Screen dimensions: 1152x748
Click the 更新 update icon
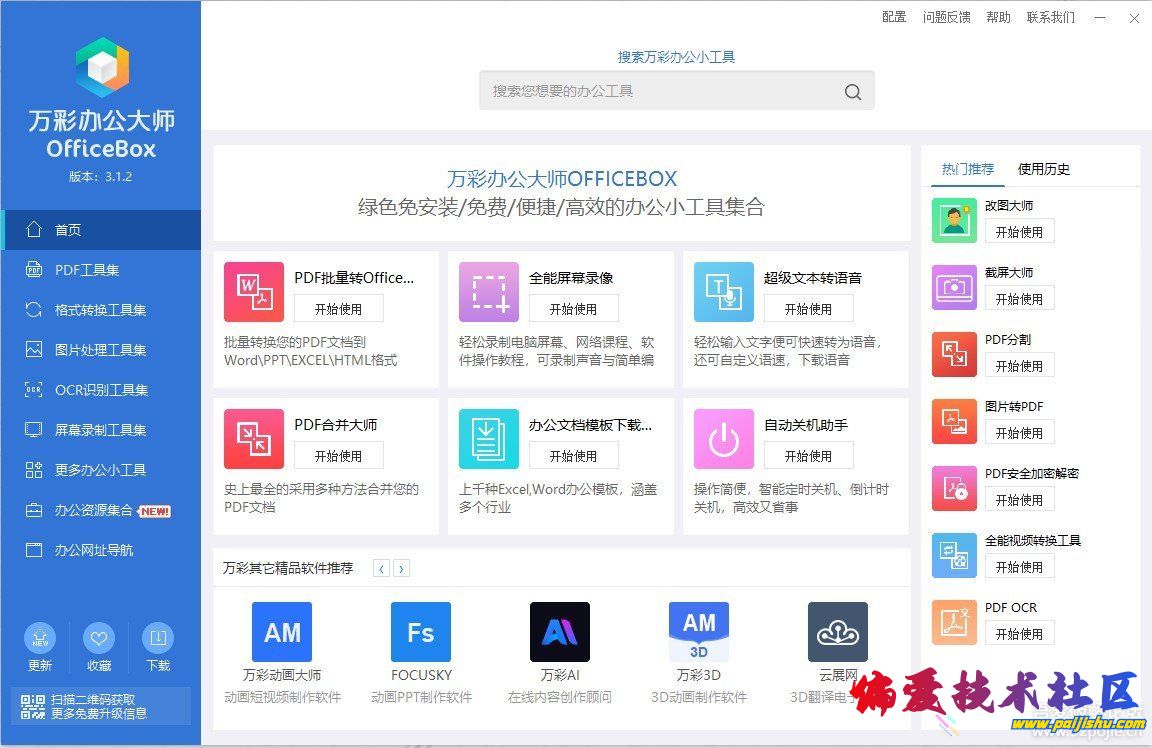pos(40,638)
